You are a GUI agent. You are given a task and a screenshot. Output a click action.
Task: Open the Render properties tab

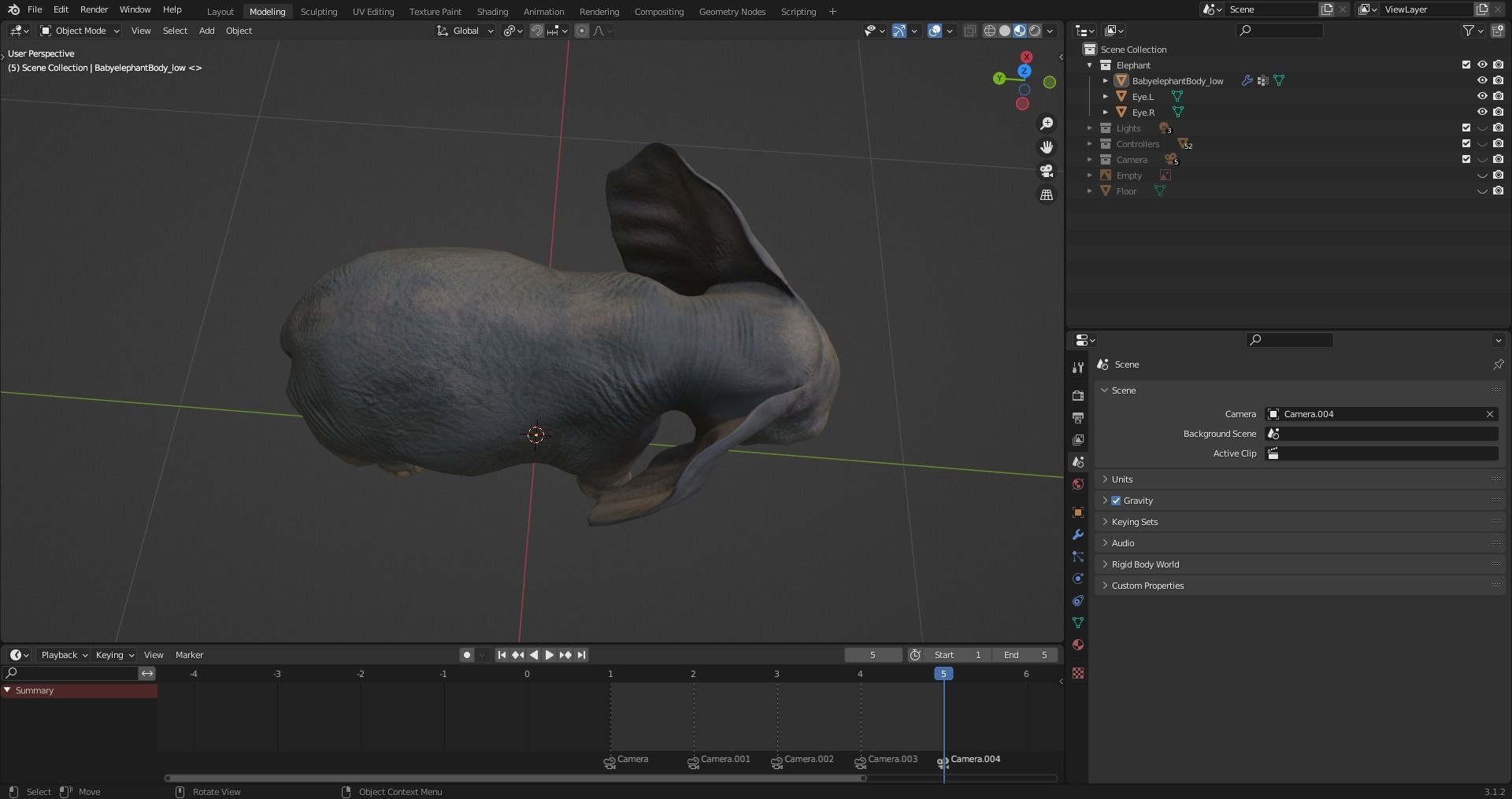click(1078, 395)
